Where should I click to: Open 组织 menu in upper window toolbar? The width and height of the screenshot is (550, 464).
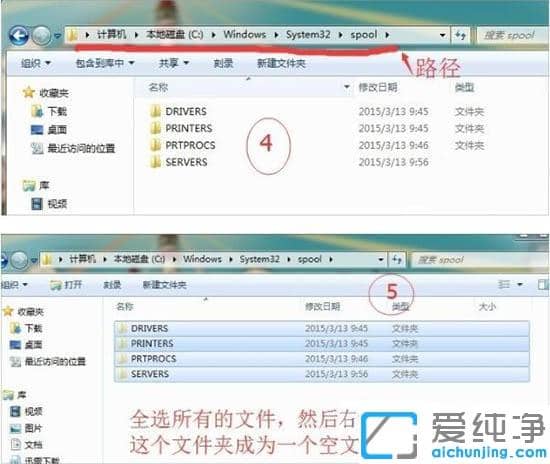coord(35,63)
